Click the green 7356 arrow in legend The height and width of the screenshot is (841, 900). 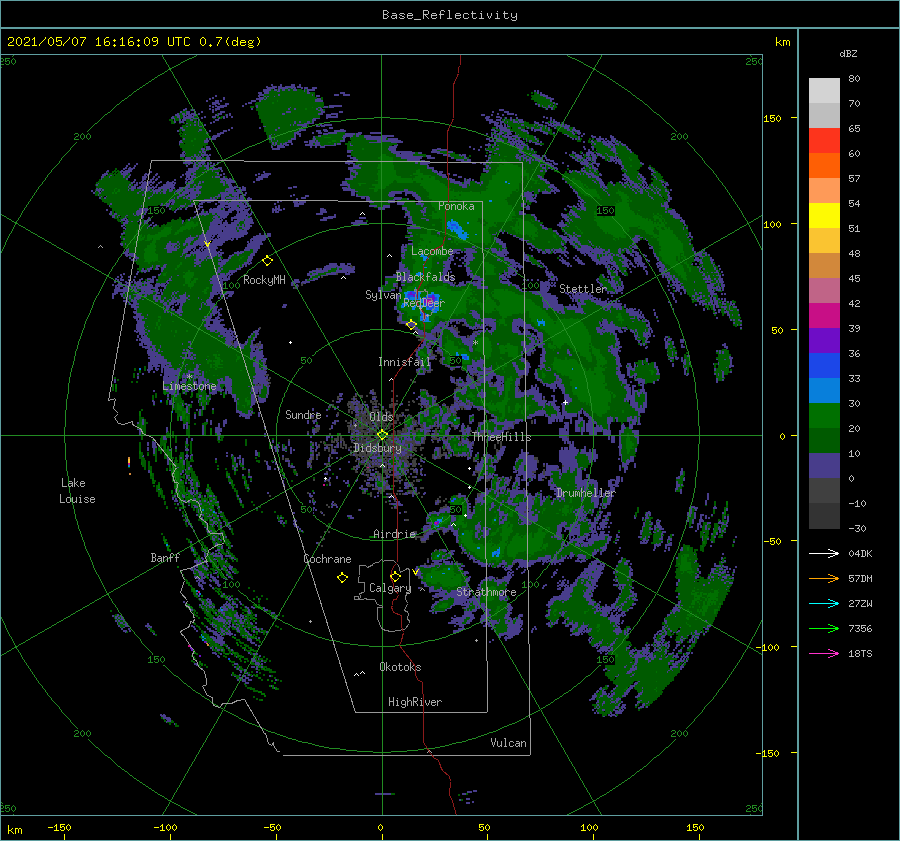tap(824, 629)
